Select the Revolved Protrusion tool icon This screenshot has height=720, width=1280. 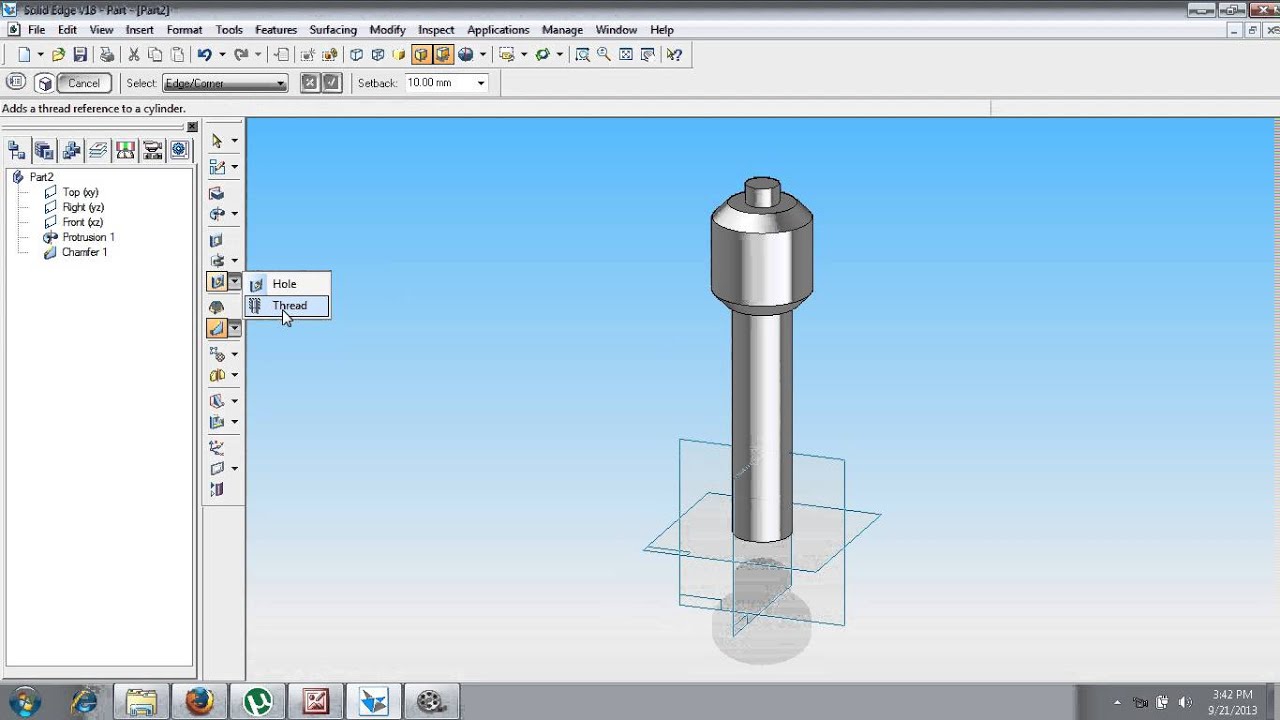(x=217, y=214)
